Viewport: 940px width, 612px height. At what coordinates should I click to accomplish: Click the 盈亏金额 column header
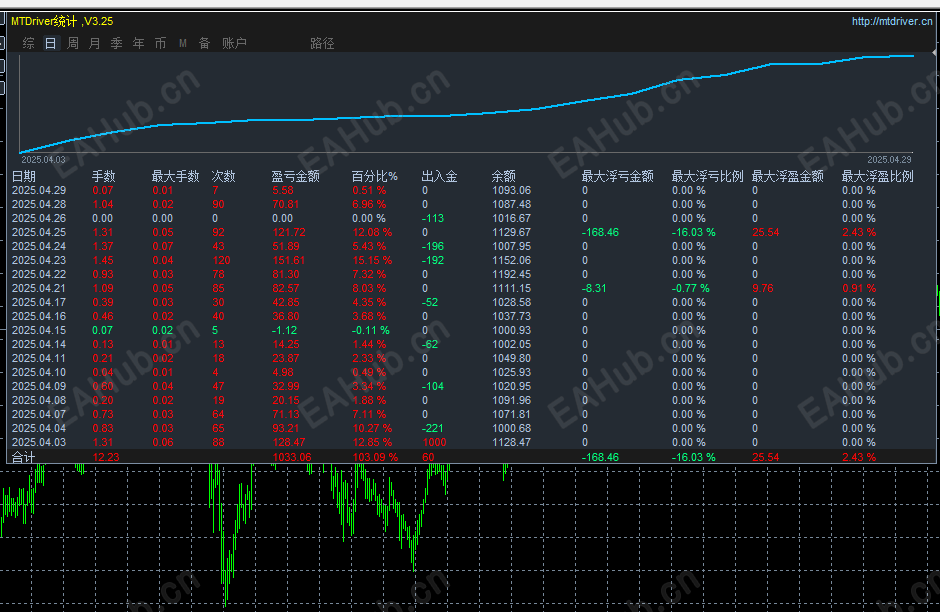(x=295, y=176)
